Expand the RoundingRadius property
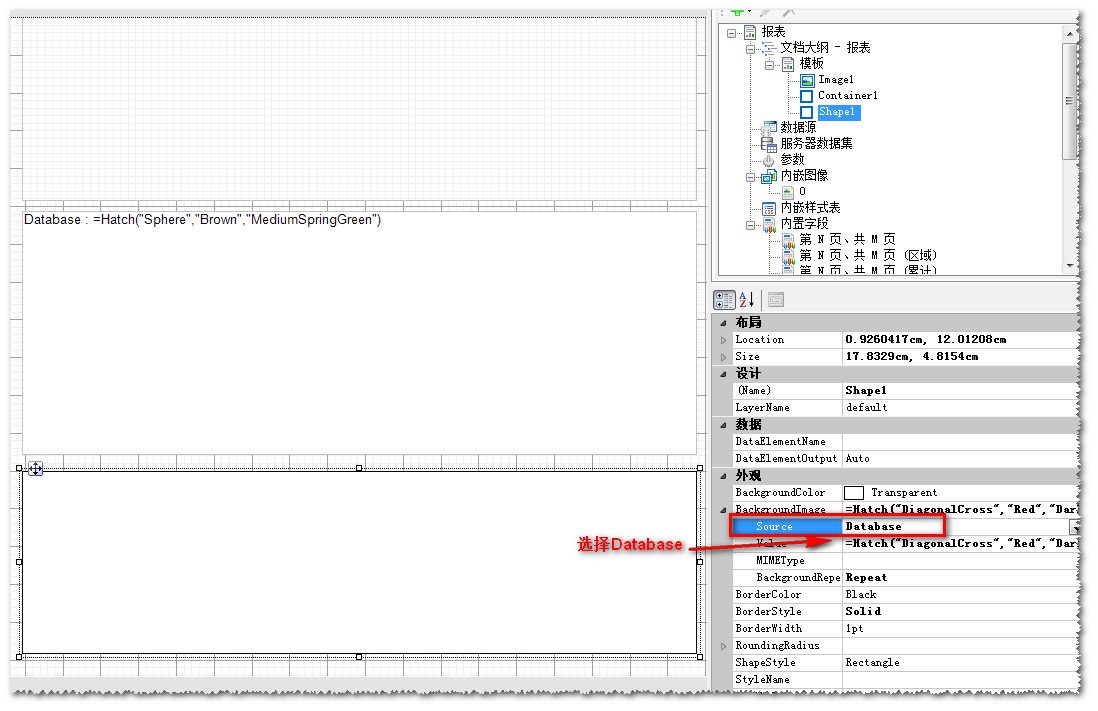The image size is (1098, 711). coord(723,646)
